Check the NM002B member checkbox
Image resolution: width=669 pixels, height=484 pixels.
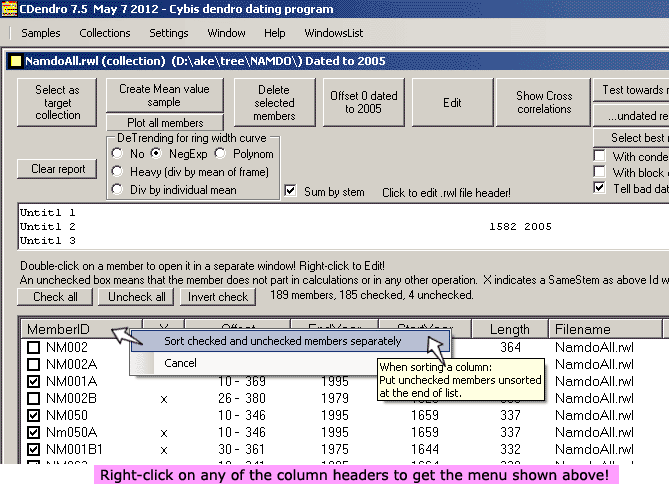point(33,399)
